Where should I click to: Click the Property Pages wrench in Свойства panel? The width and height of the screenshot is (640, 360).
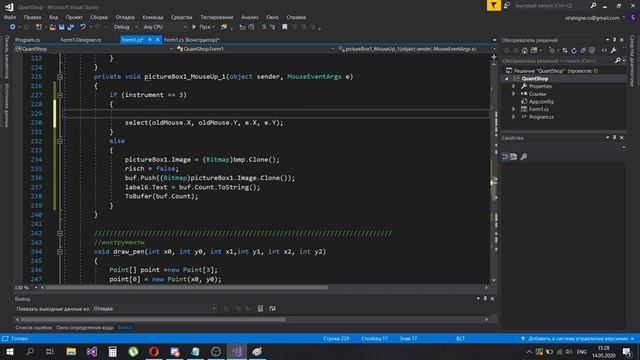pyautogui.click(x=524, y=157)
